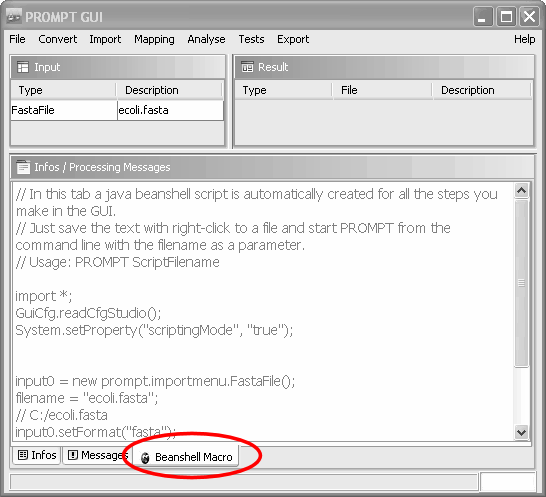This screenshot has height=497, width=546.
Task: Open the Mapping menu
Action: 154,39
